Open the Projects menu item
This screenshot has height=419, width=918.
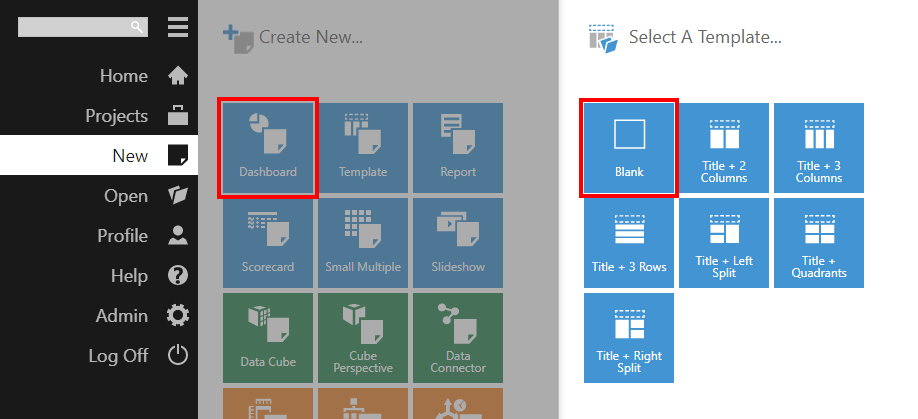coord(116,116)
